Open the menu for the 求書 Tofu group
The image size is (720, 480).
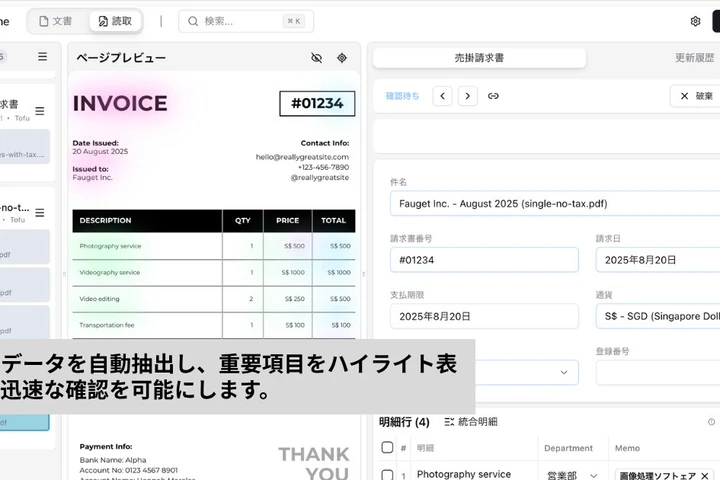(40, 111)
